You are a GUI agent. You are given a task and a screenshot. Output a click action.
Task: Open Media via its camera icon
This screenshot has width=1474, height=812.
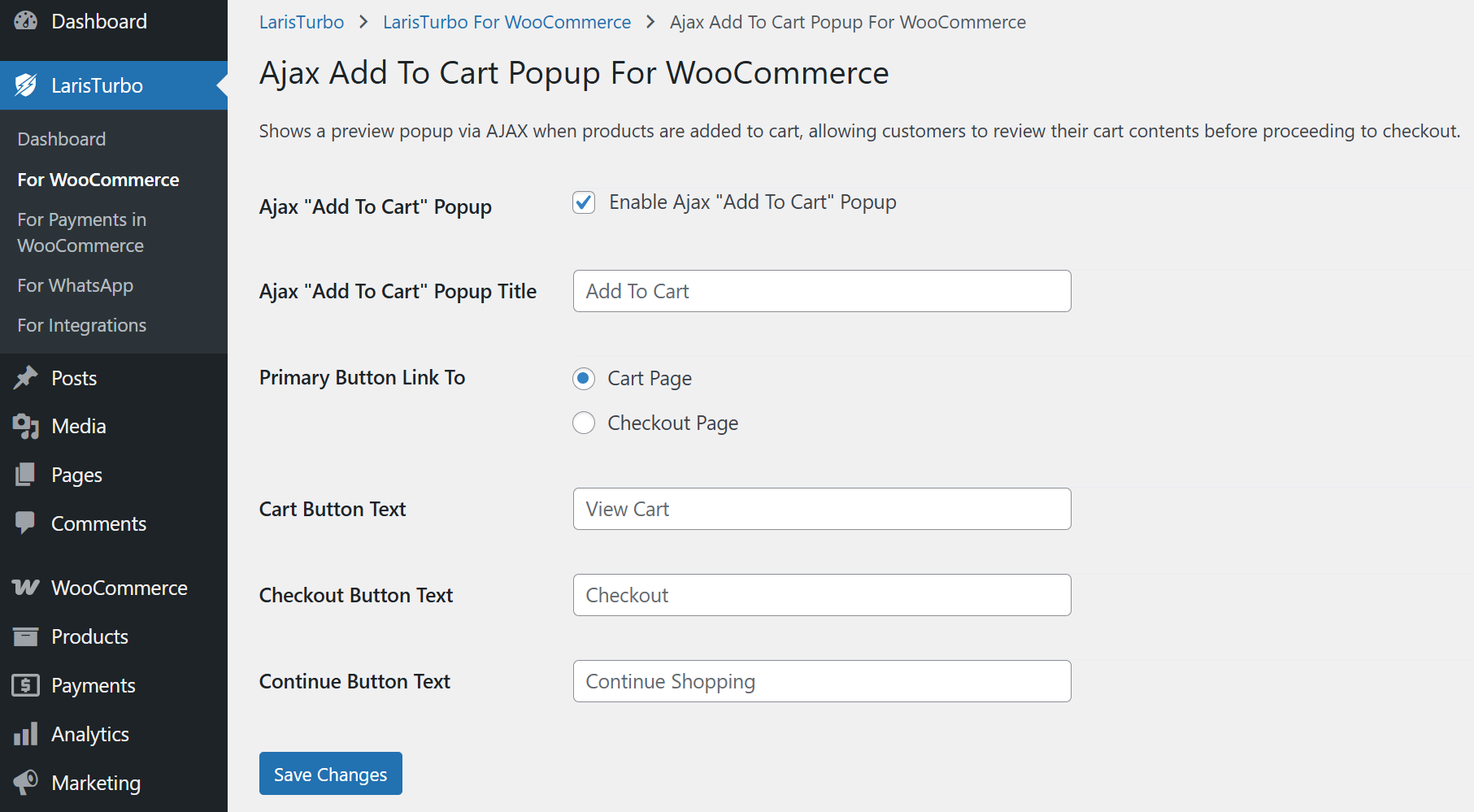[x=26, y=426]
